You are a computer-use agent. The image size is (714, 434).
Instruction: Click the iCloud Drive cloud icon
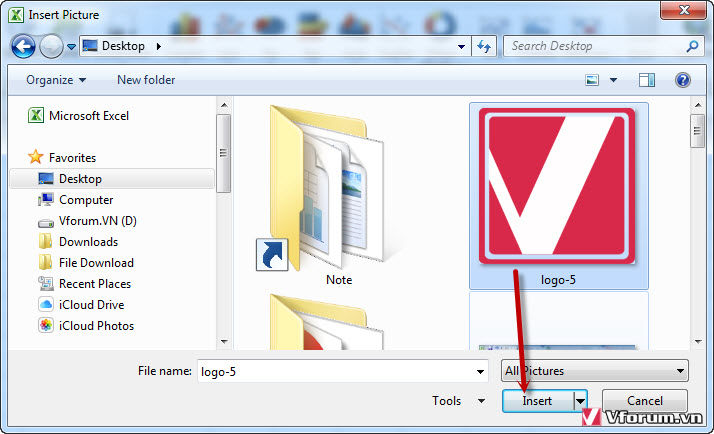point(46,304)
